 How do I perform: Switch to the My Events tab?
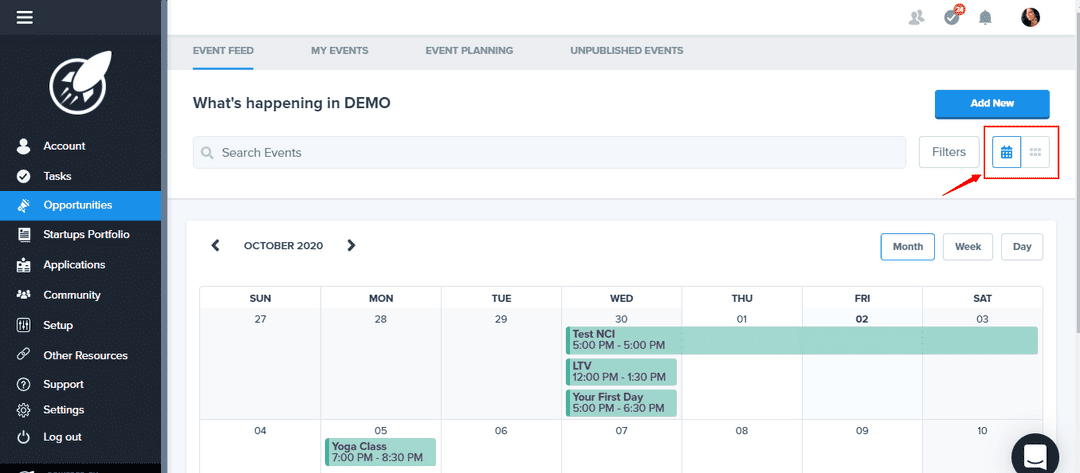(339, 50)
